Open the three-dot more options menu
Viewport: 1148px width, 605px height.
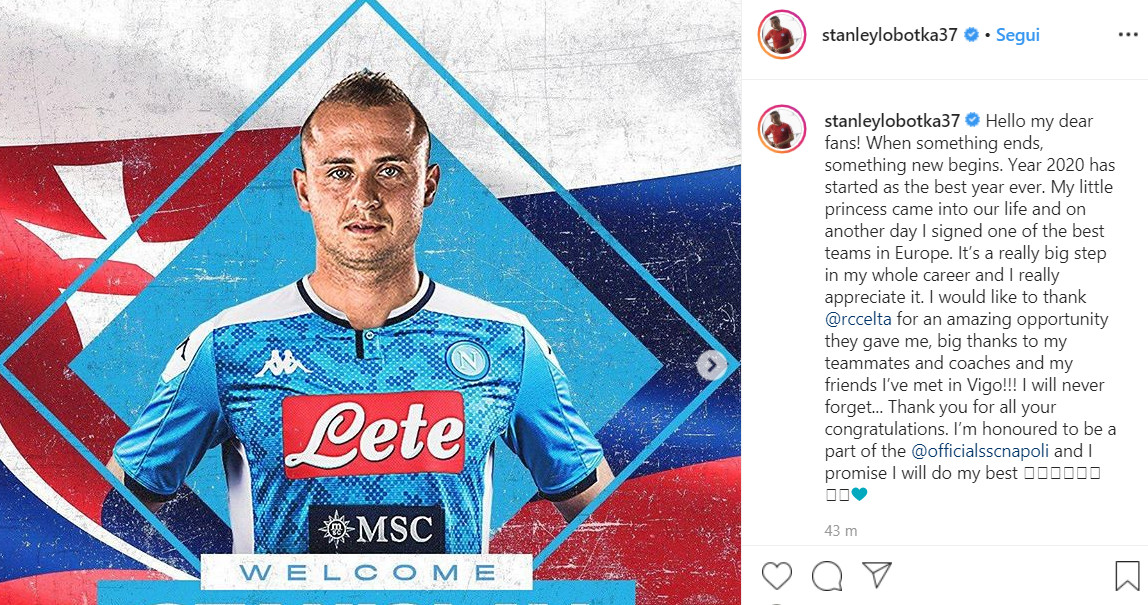tap(1128, 34)
